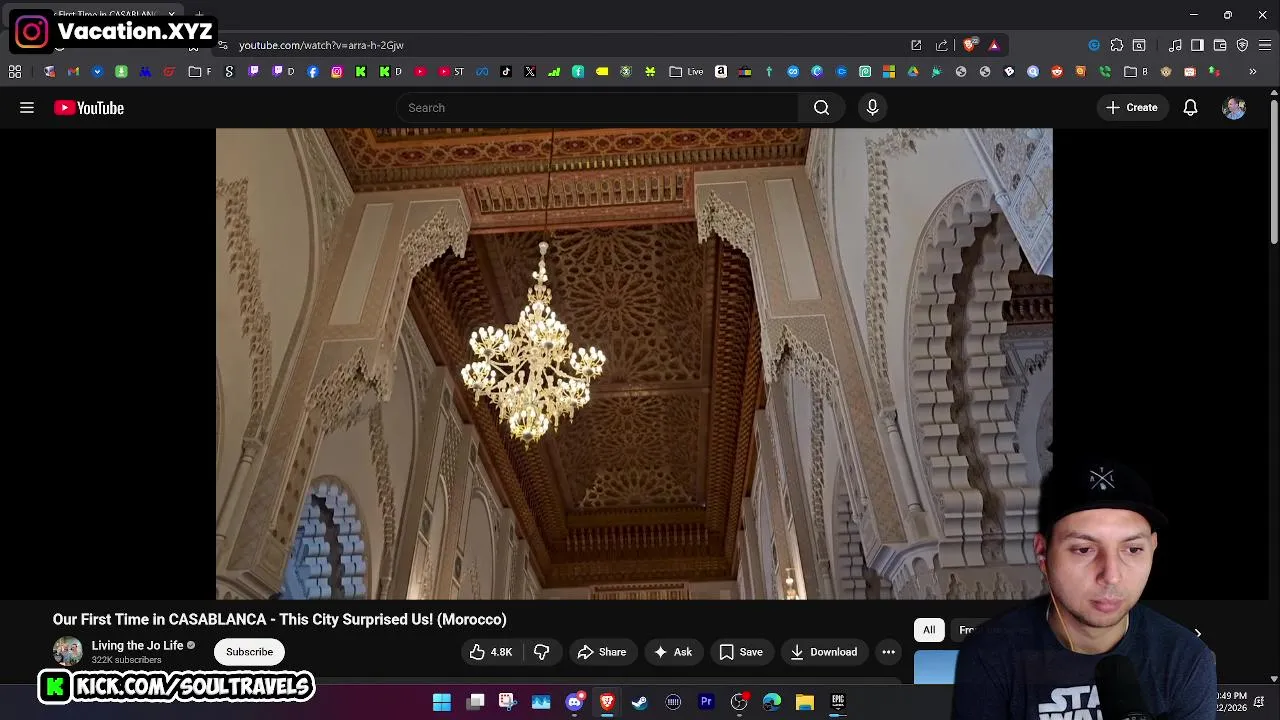Open new tab plus button

pos(199,15)
